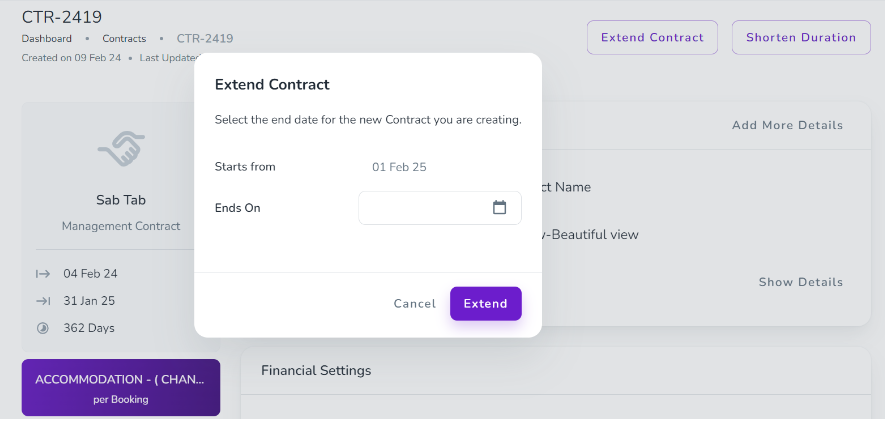885x422 pixels.
Task: Click the Extend Contract button in header
Action: [x=652, y=37]
